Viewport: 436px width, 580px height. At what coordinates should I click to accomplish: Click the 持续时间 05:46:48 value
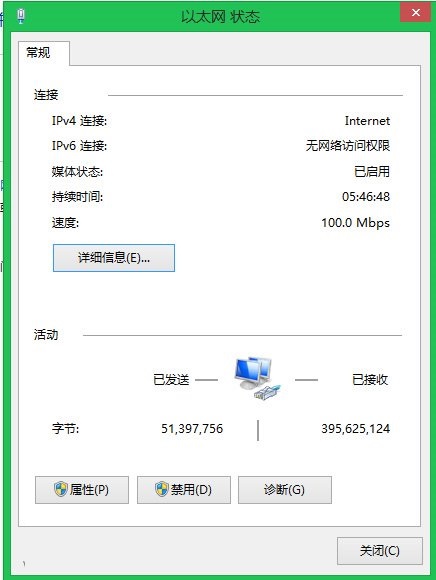(366, 196)
